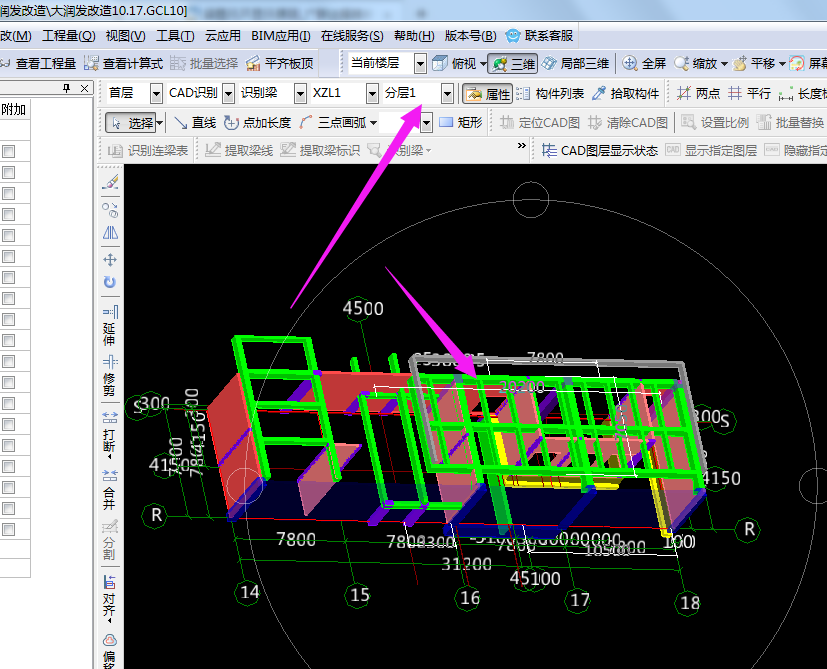Screen dimensions: 827x669
Task: Pin the left panel with pushpin icon
Action: [x=66, y=88]
